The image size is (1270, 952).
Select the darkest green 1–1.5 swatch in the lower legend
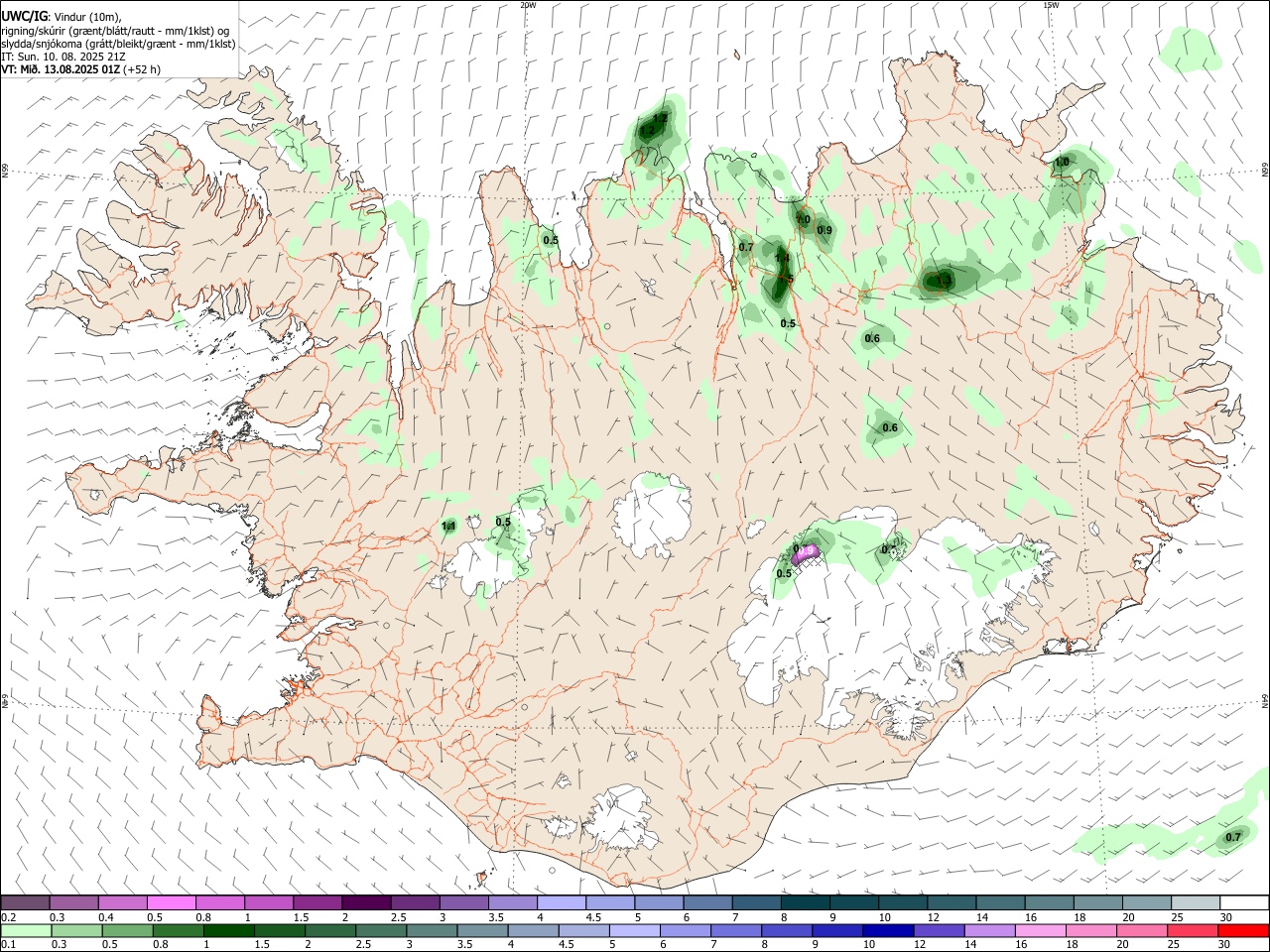[x=229, y=931]
